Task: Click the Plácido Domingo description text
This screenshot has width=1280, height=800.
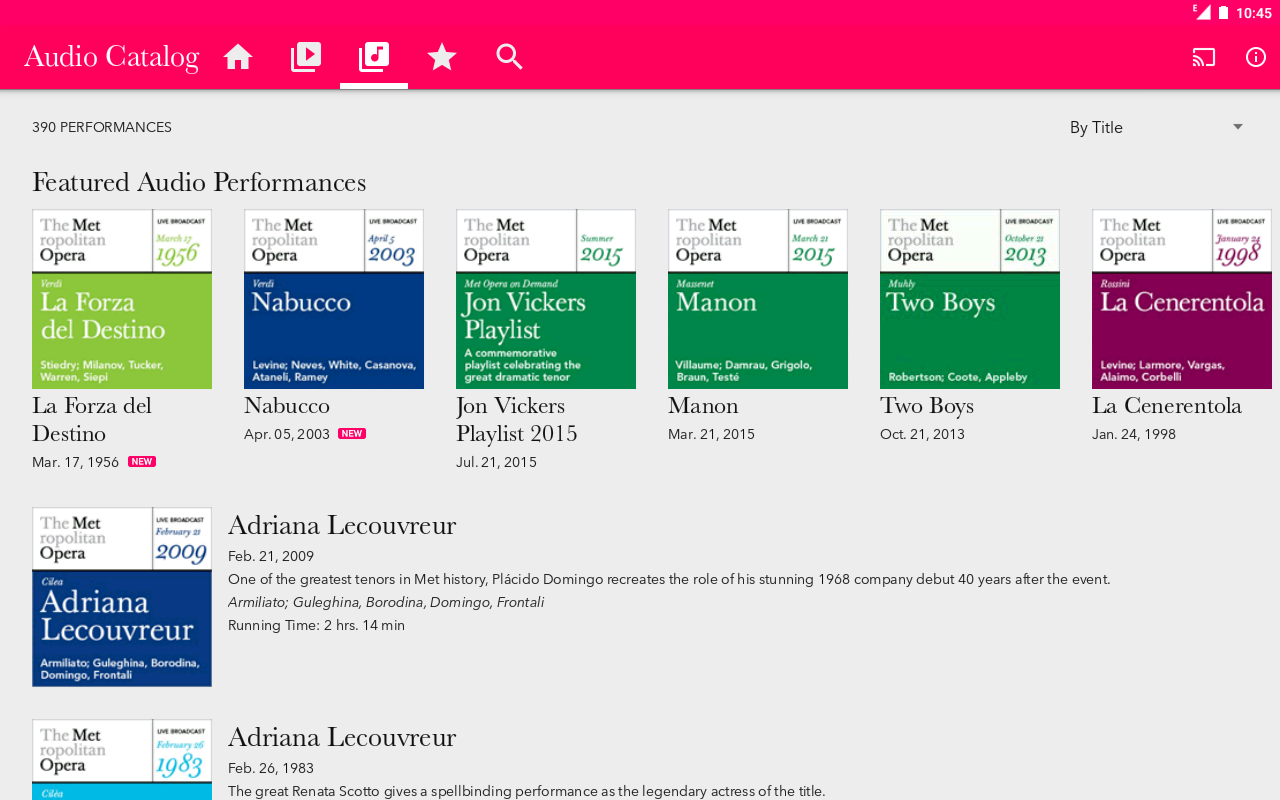Action: (x=669, y=579)
